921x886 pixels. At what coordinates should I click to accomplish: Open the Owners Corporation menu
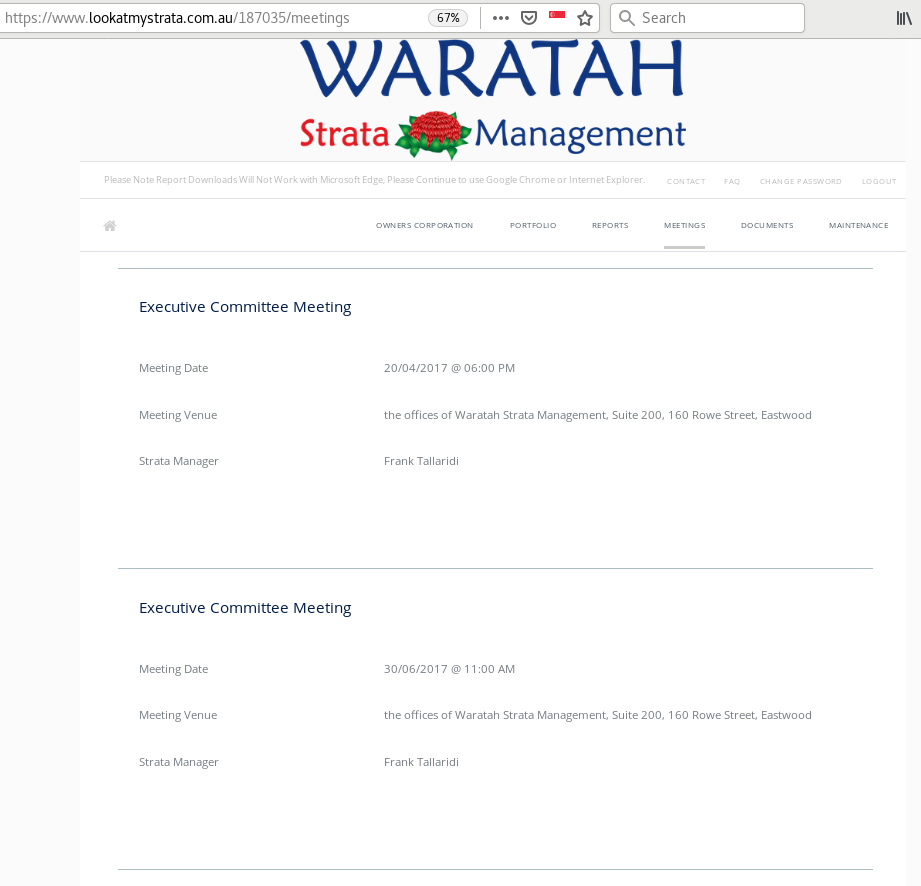(x=424, y=226)
